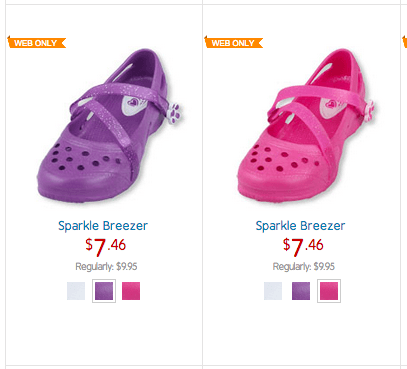Choose purple color swatch under the pink shoe
Screen dimensions: 407x369
[x=301, y=291]
